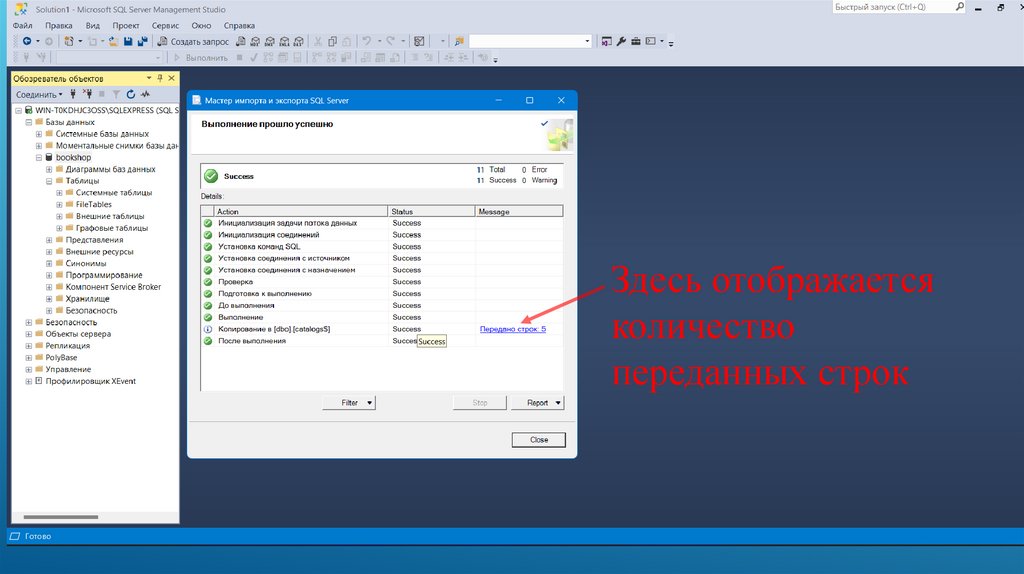
Task: Click the Disconnect plug icon with red X
Action: coord(88,95)
